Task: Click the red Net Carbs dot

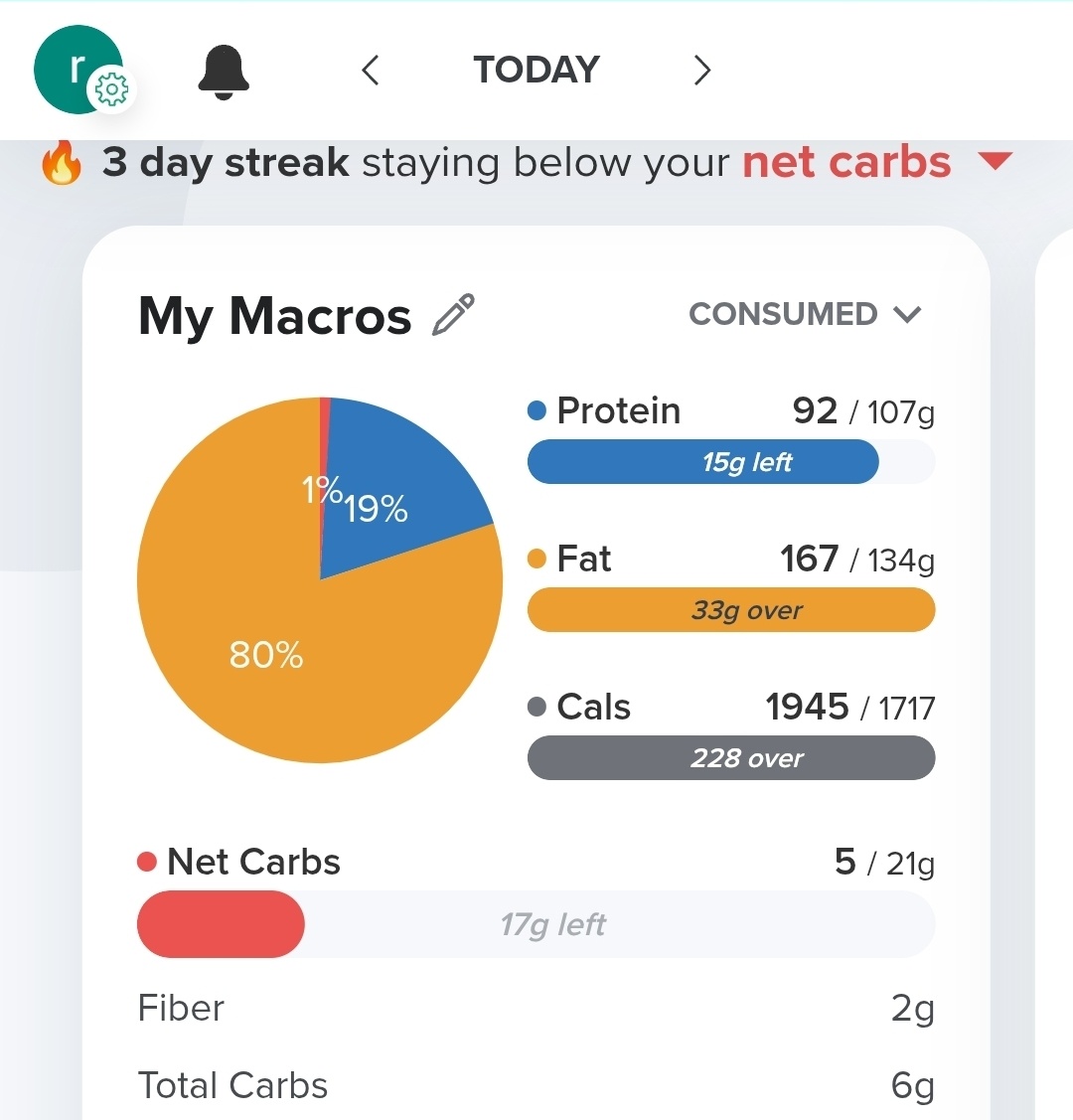Action: tap(147, 862)
